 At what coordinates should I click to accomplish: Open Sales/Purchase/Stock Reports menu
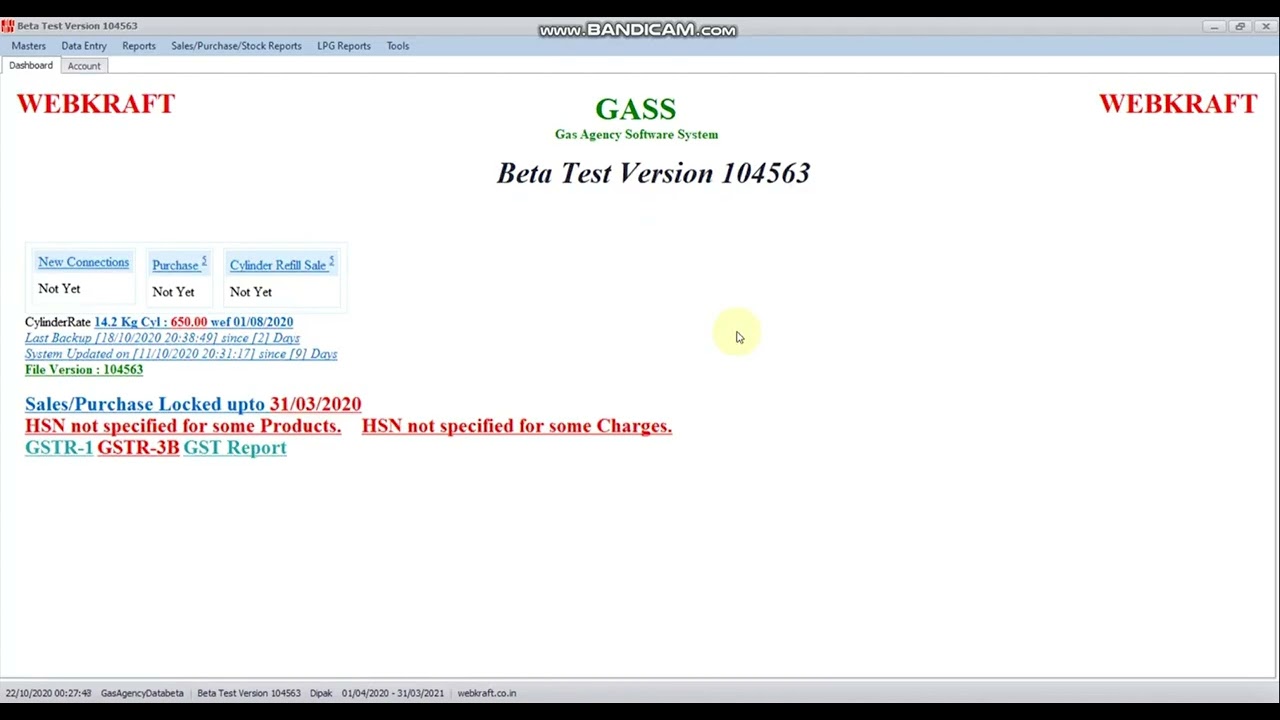click(x=236, y=46)
